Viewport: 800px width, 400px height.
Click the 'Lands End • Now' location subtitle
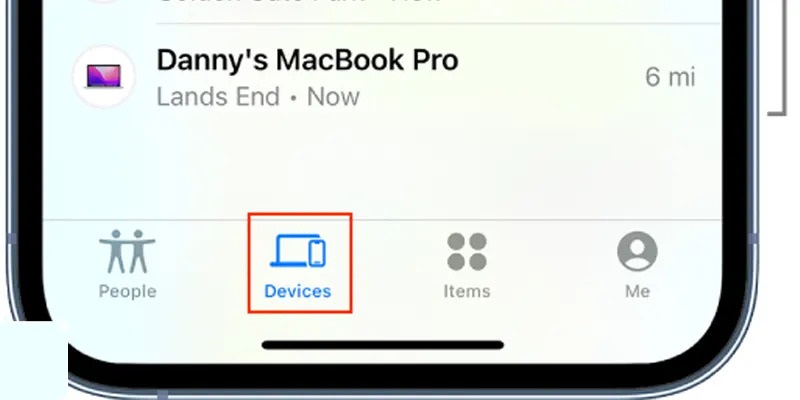pos(258,97)
